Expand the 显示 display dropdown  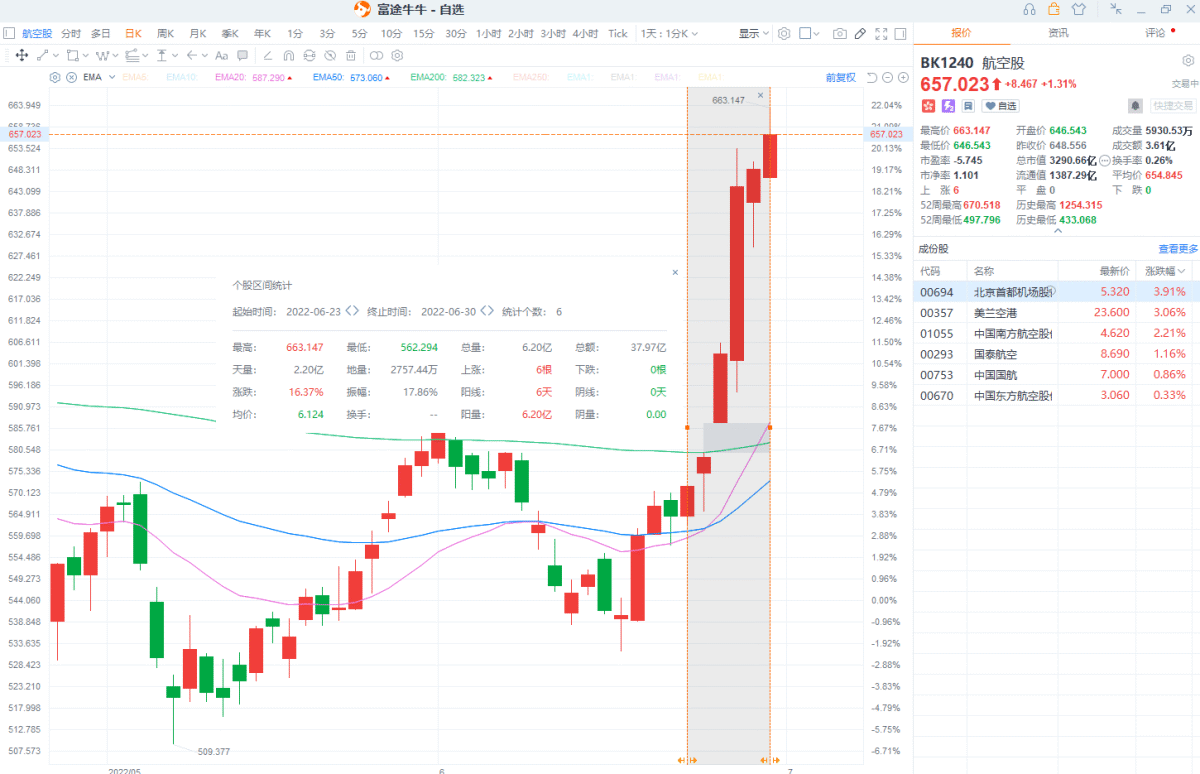point(754,34)
